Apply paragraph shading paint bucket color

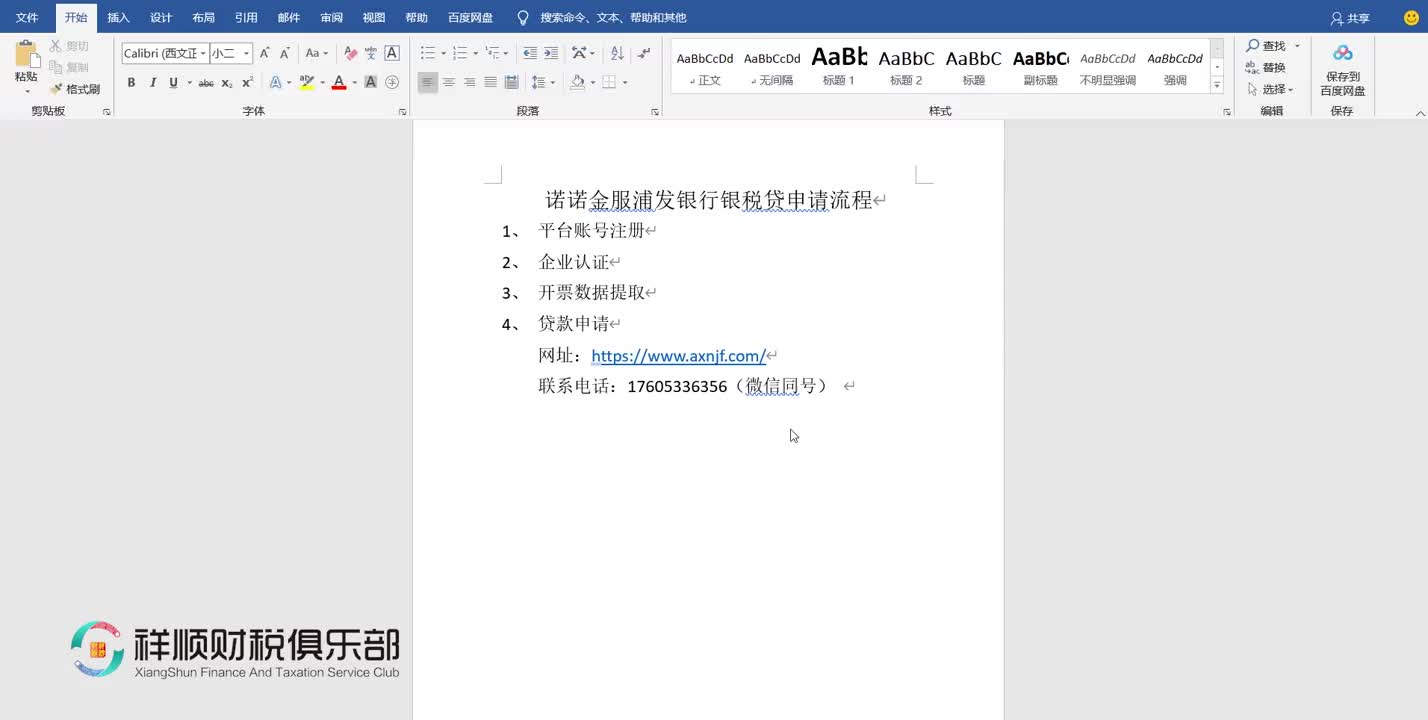577,83
